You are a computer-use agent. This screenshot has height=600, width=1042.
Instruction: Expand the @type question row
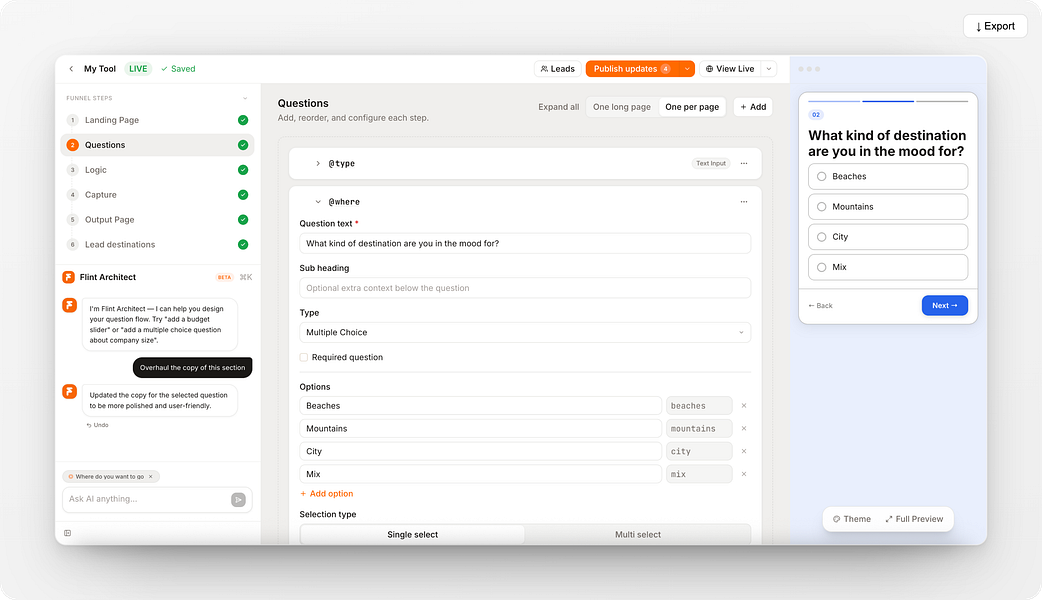coord(318,163)
